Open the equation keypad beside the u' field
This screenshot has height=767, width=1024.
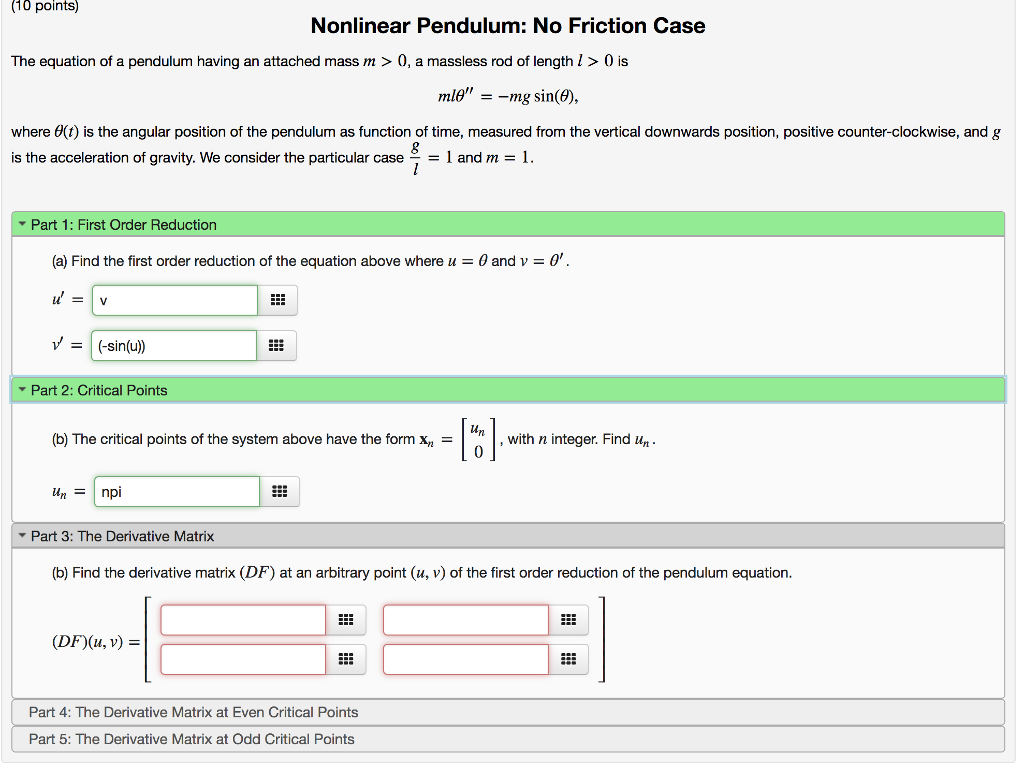[x=278, y=299]
